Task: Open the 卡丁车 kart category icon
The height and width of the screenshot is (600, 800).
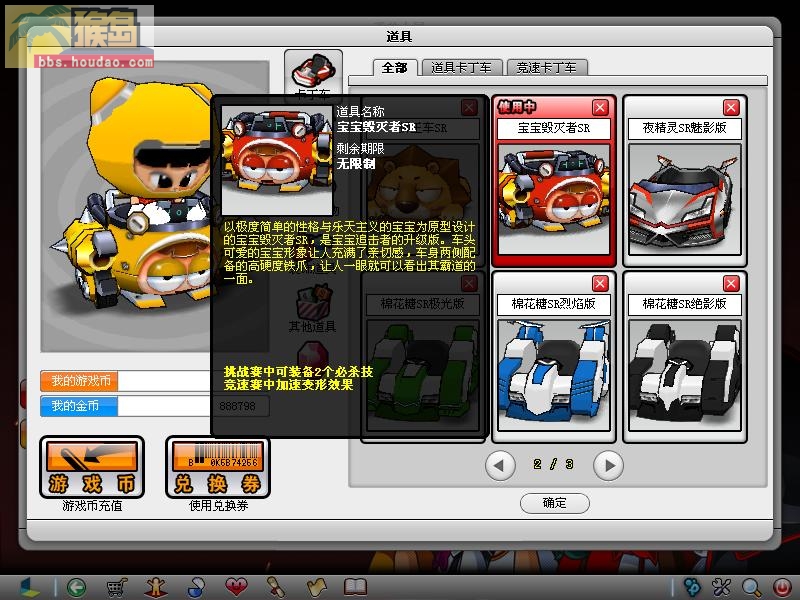Action: [x=313, y=74]
